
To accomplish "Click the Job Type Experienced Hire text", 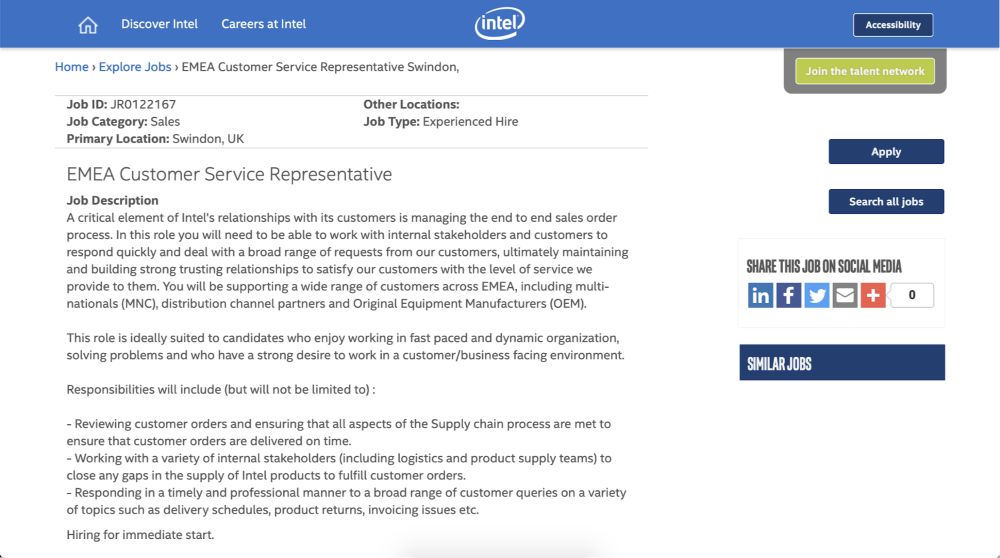I will click(x=441, y=122).
